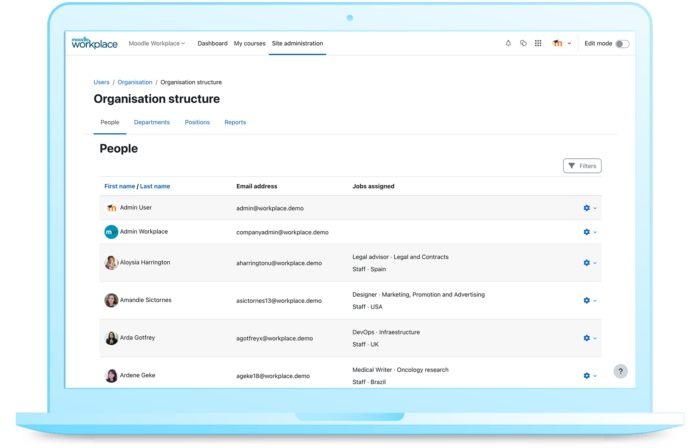Open the messages chat icon

(x=523, y=44)
